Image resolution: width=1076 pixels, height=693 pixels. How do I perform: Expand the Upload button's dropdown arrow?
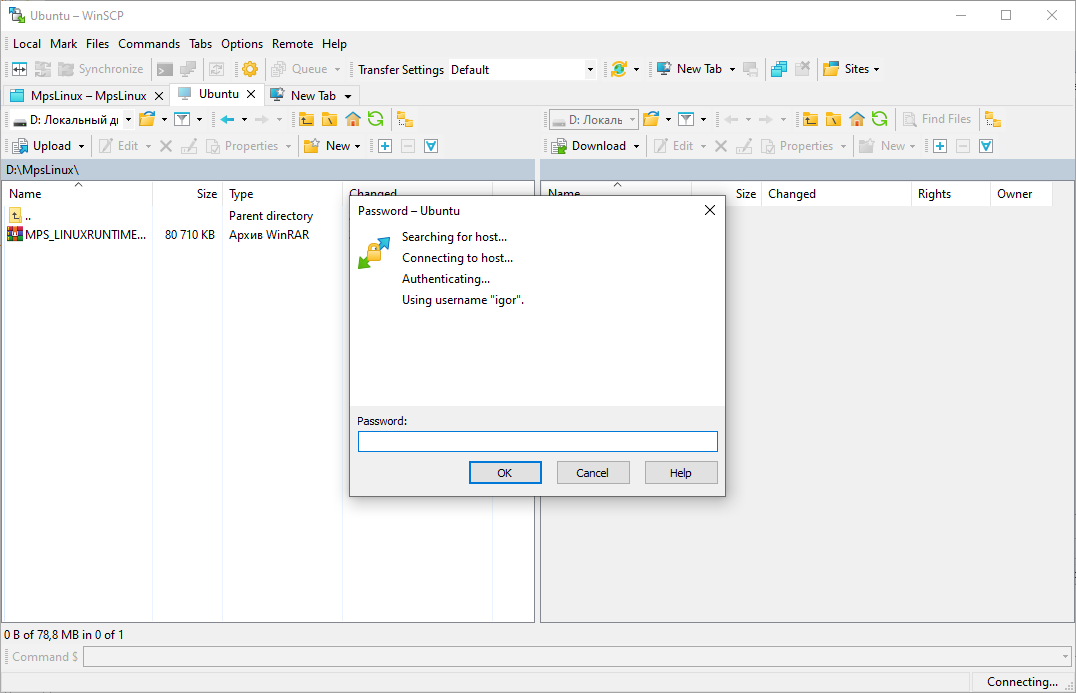[x=81, y=146]
